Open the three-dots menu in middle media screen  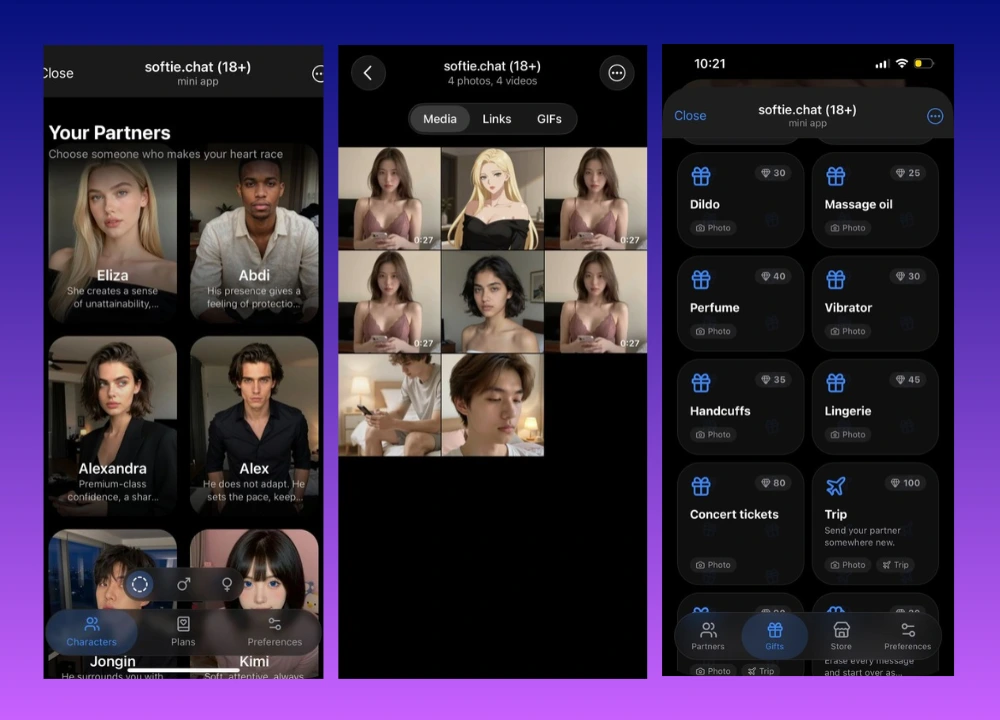click(617, 73)
